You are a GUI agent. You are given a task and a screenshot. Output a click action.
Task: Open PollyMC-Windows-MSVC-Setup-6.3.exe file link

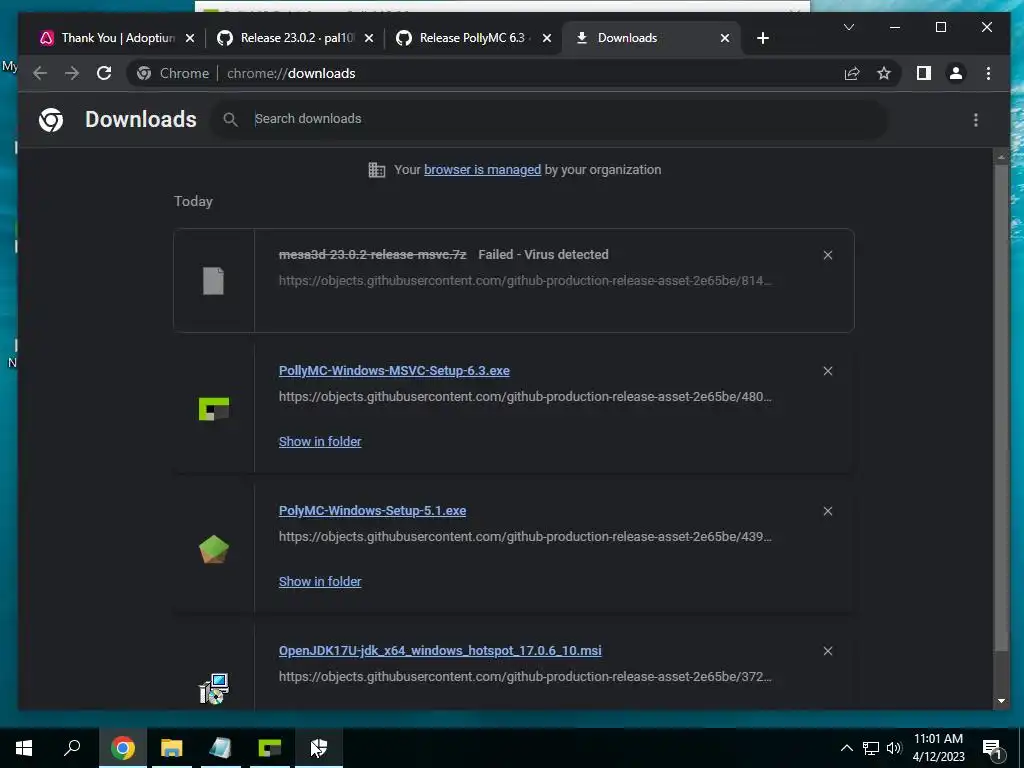pyautogui.click(x=394, y=371)
